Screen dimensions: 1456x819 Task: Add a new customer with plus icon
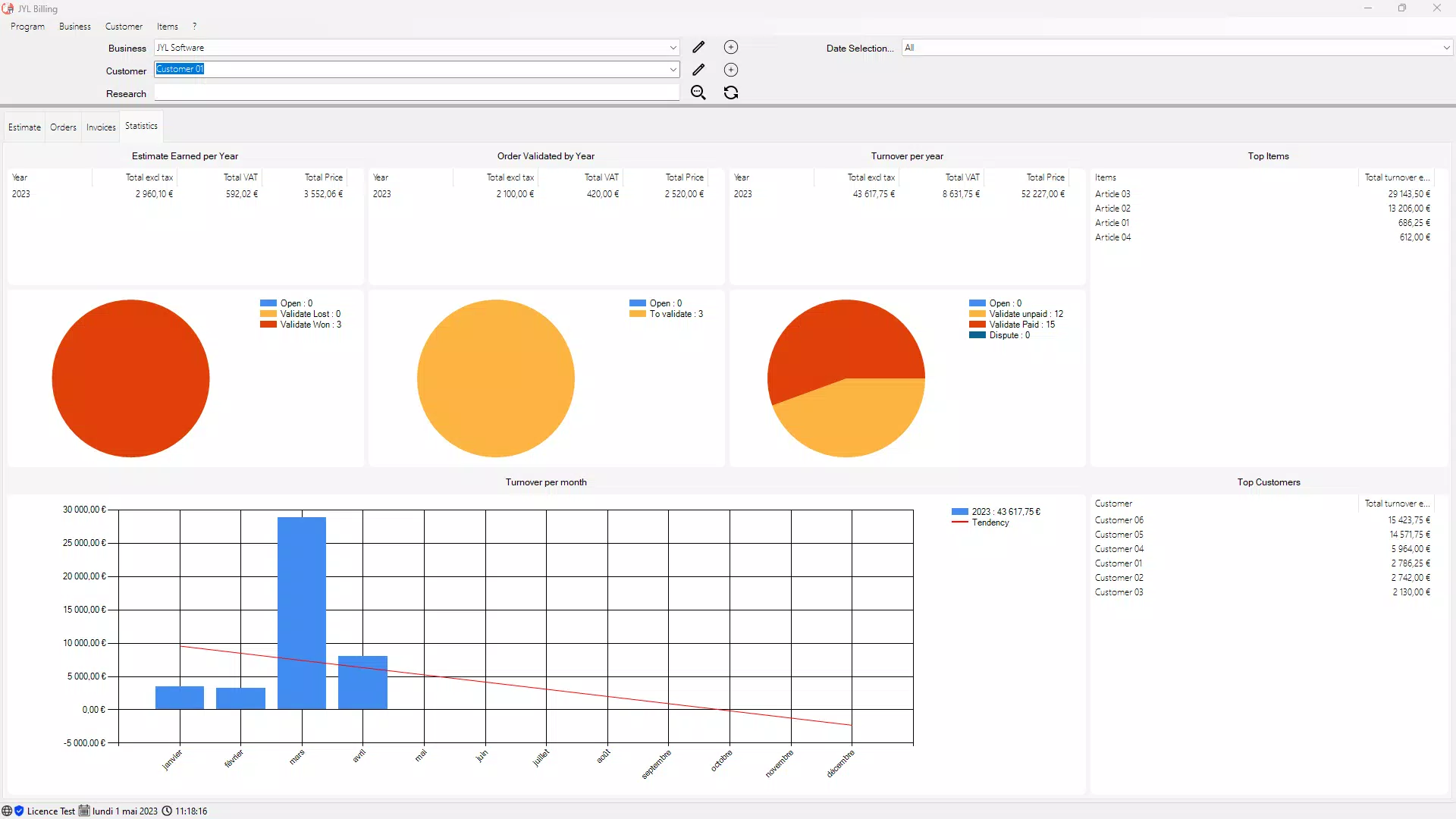[x=731, y=70]
